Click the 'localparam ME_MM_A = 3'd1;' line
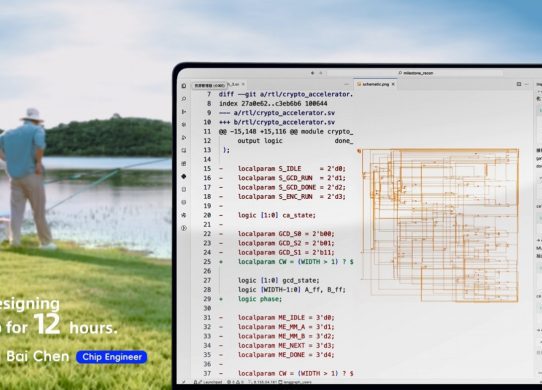Screen dimensions: 542x390 (x=286, y=327)
